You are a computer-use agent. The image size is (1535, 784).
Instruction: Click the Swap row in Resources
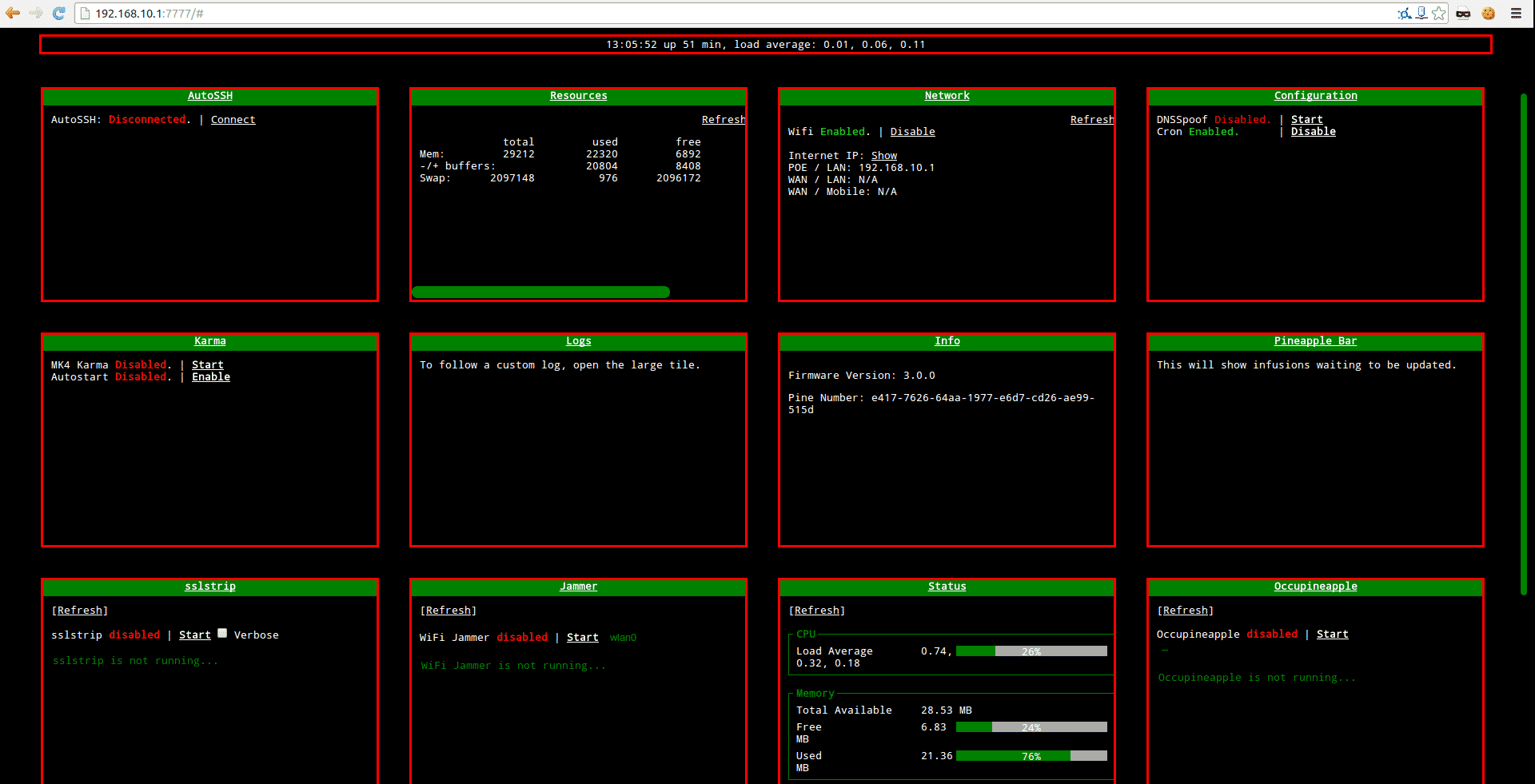(x=560, y=178)
